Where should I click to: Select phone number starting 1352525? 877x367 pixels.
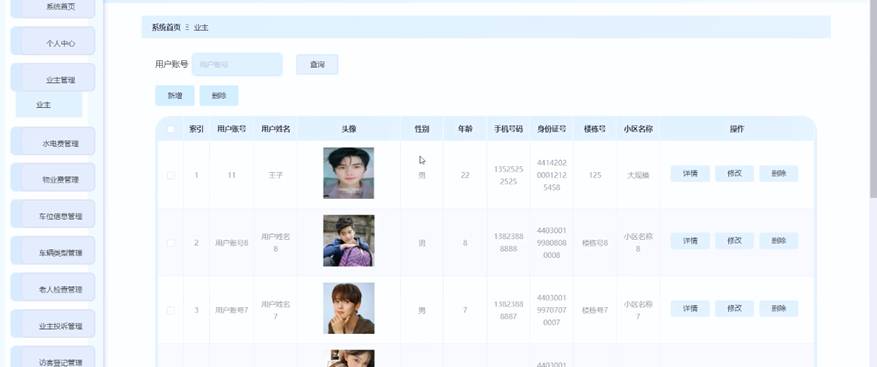point(508,175)
